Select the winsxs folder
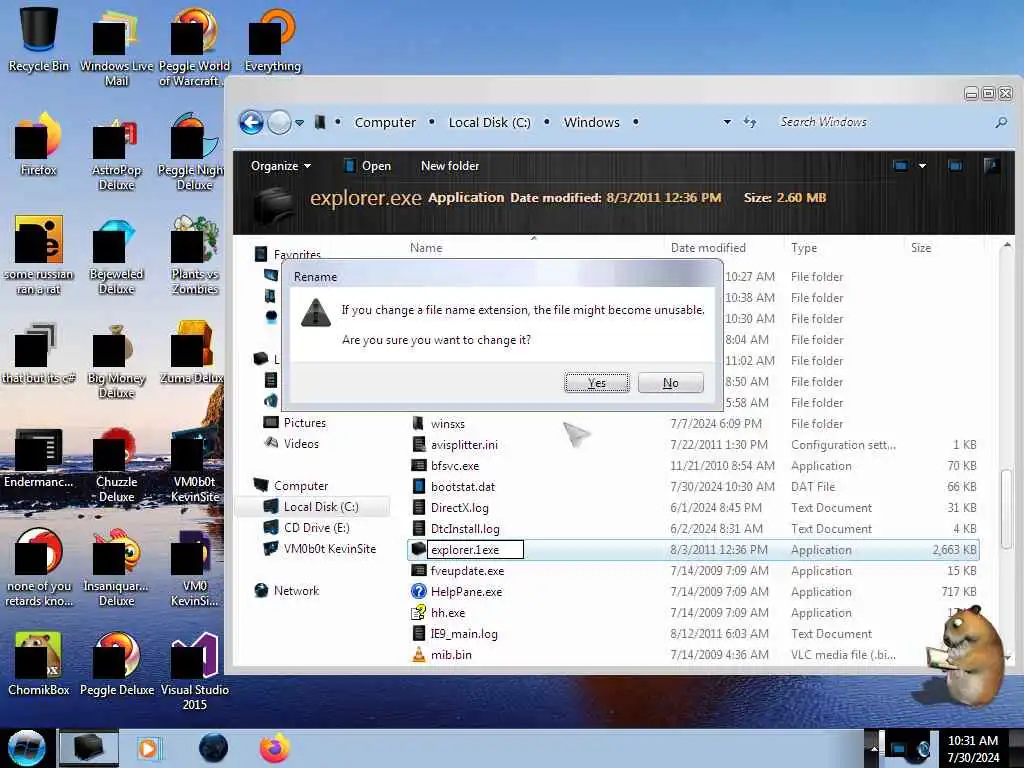 (x=448, y=423)
